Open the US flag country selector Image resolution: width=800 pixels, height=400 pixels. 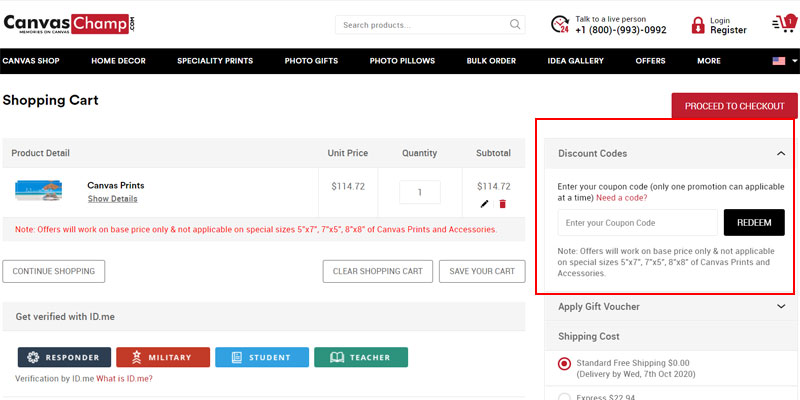tap(784, 61)
